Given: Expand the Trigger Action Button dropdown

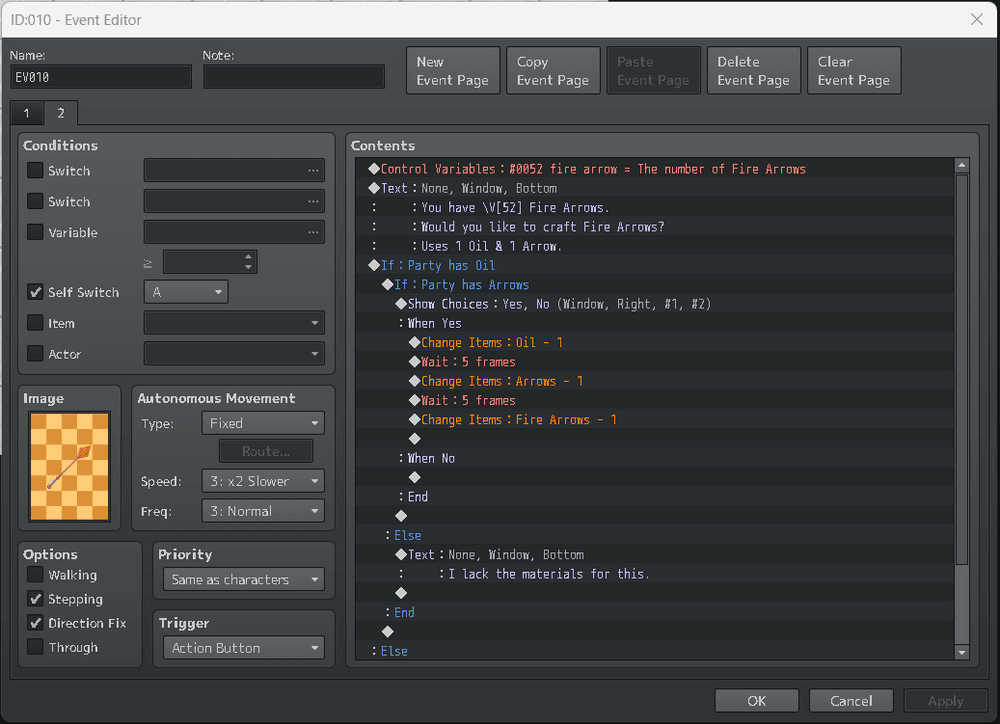Looking at the screenshot, I should 243,648.
